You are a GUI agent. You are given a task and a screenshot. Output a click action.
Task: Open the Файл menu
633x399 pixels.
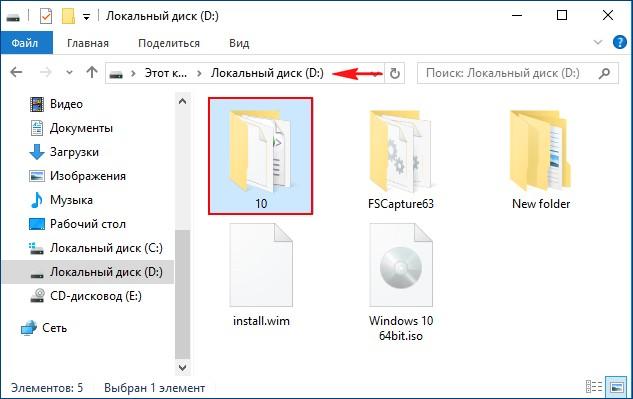(25, 43)
